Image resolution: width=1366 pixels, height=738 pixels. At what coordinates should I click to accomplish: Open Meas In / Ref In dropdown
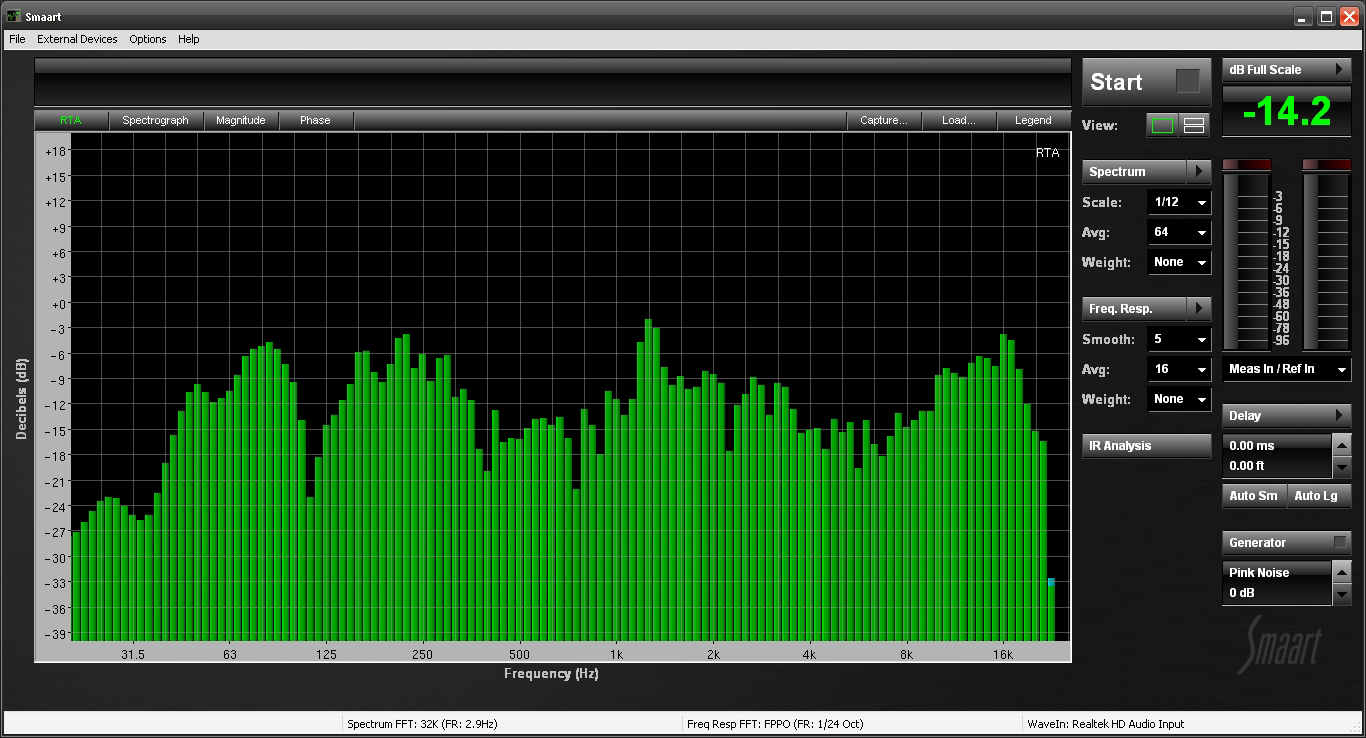pyautogui.click(x=1287, y=369)
